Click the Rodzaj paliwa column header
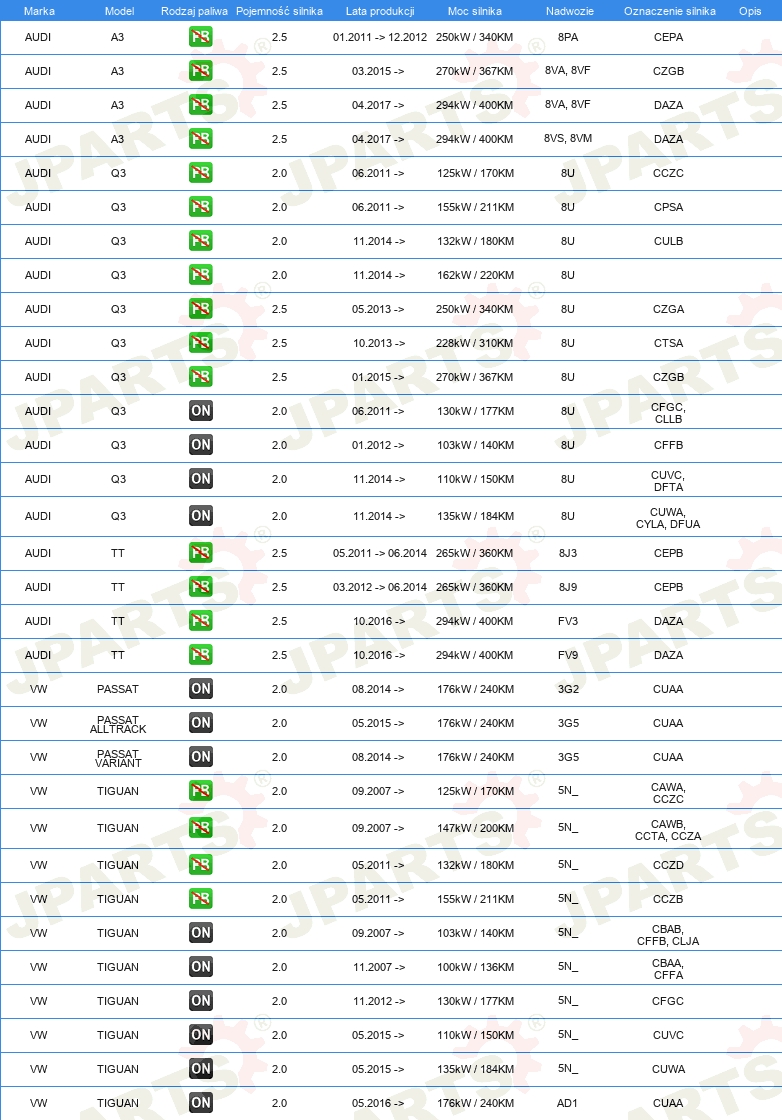 (194, 11)
